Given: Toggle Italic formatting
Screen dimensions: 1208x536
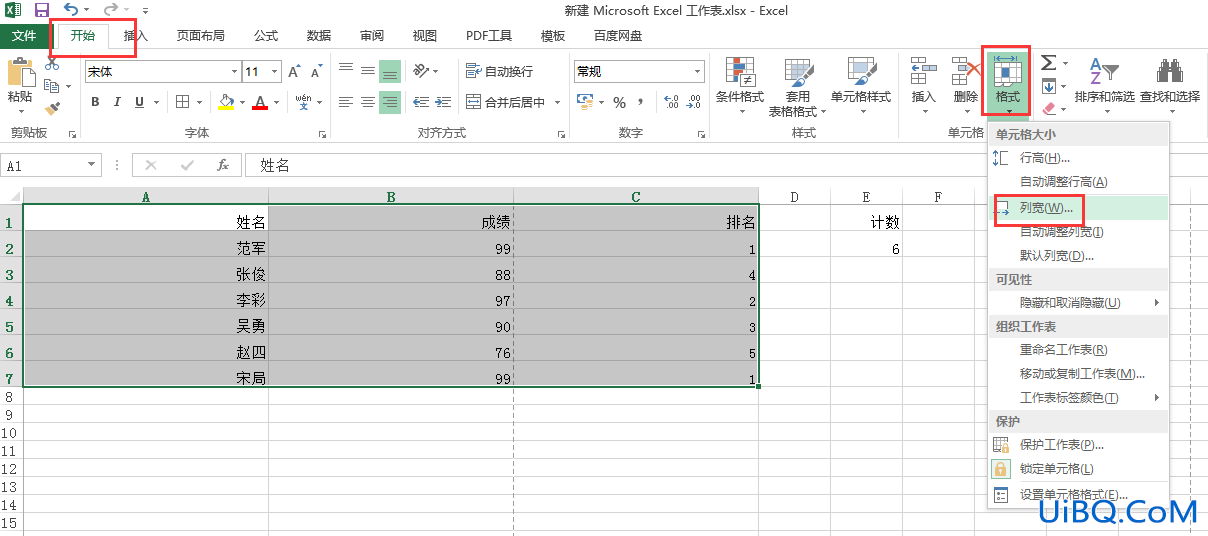Looking at the screenshot, I should click(x=117, y=102).
